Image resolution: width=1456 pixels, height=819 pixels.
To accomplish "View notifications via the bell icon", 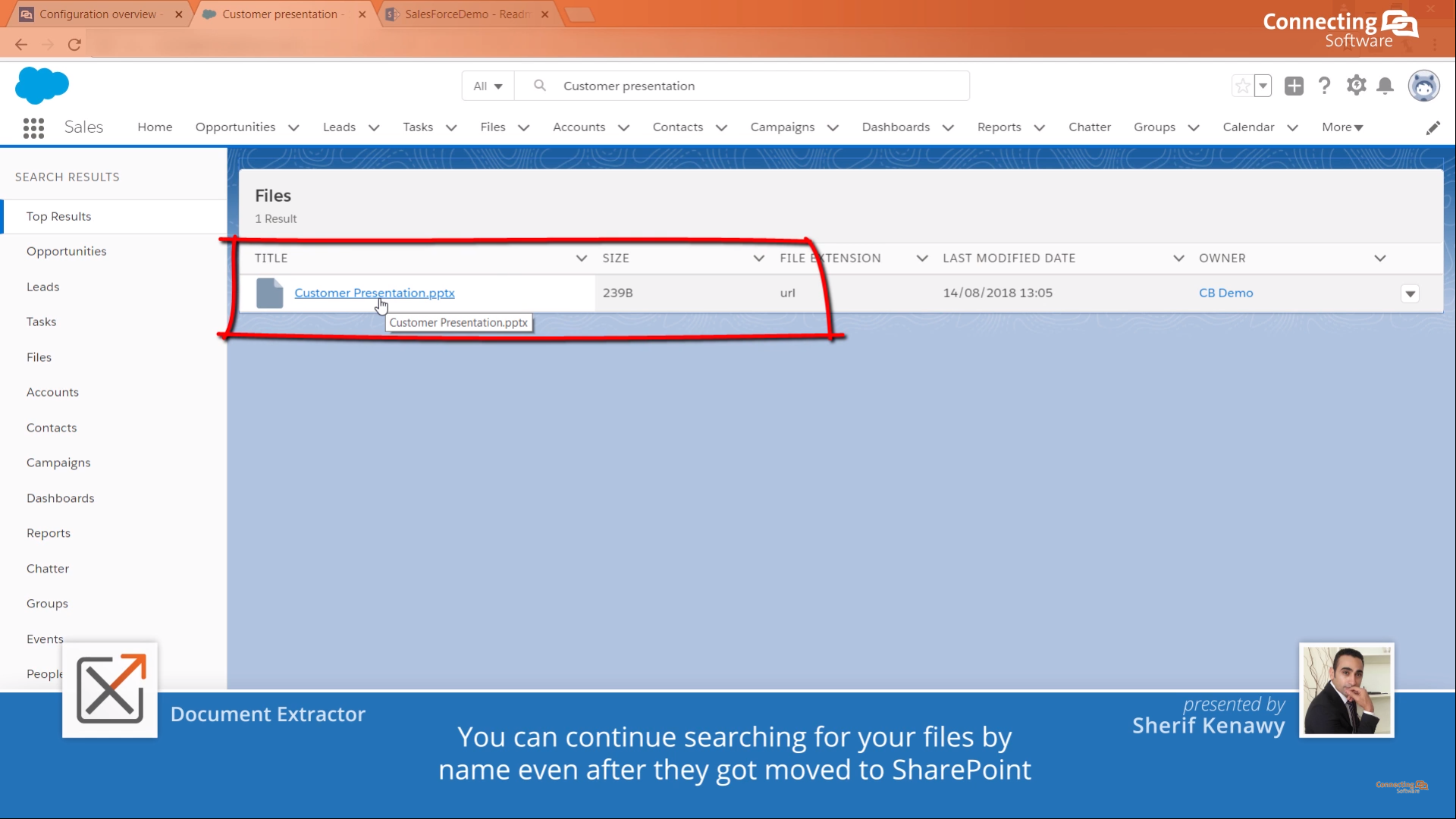I will click(x=1385, y=86).
